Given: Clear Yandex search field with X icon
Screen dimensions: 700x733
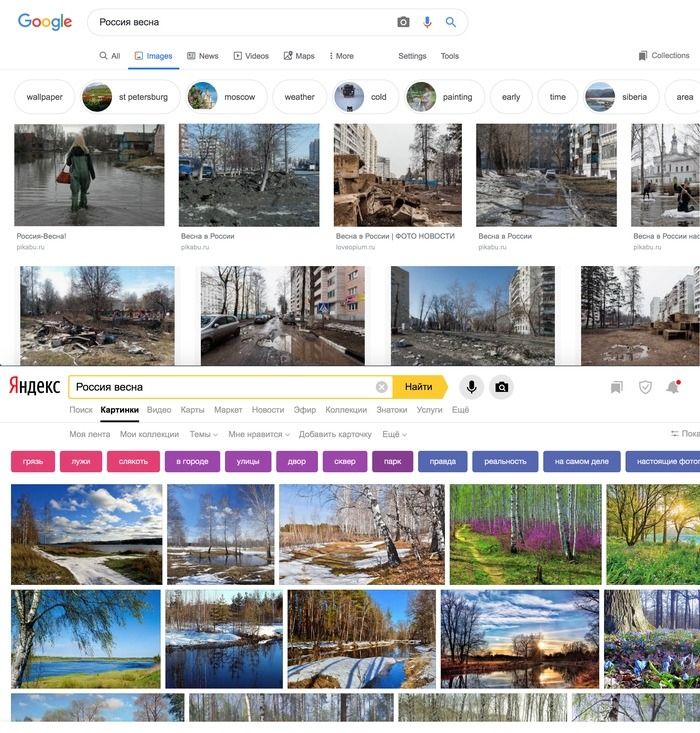Looking at the screenshot, I should coord(382,387).
